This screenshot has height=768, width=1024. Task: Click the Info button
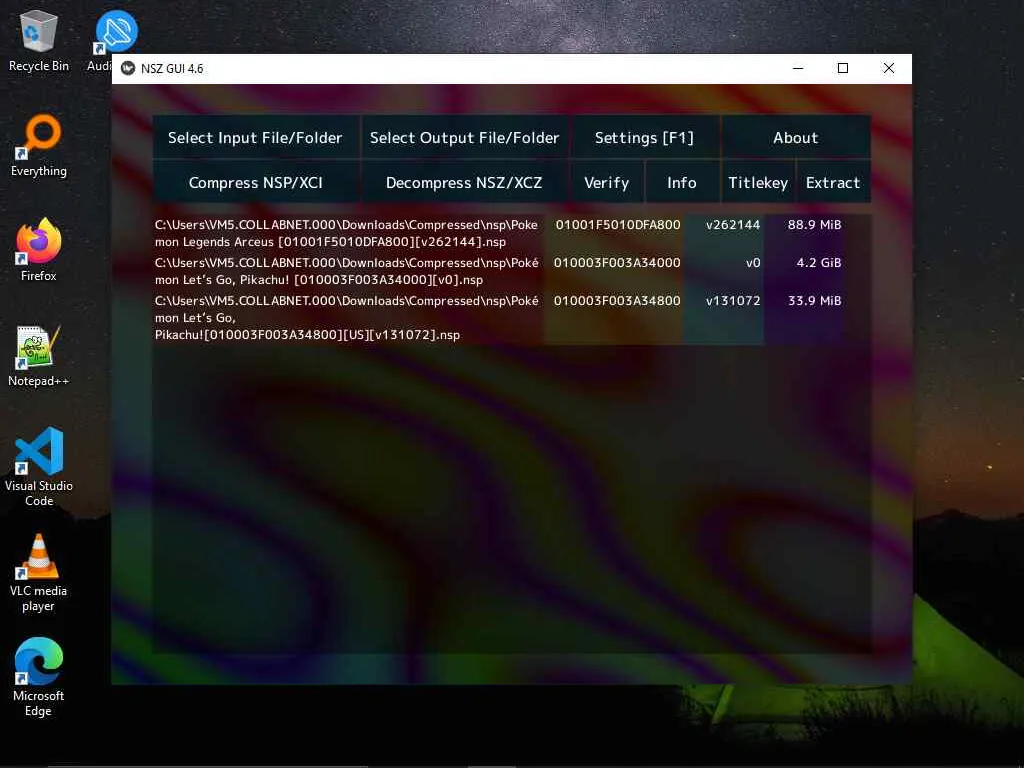pos(682,183)
